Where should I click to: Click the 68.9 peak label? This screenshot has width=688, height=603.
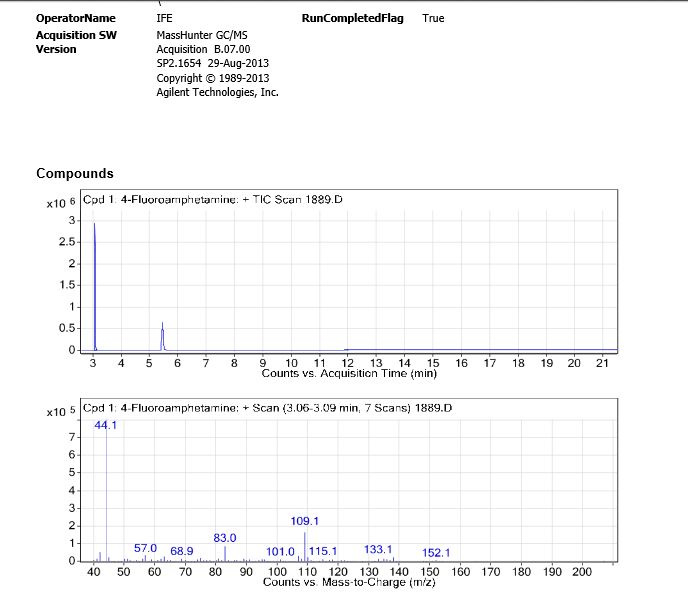(182, 551)
